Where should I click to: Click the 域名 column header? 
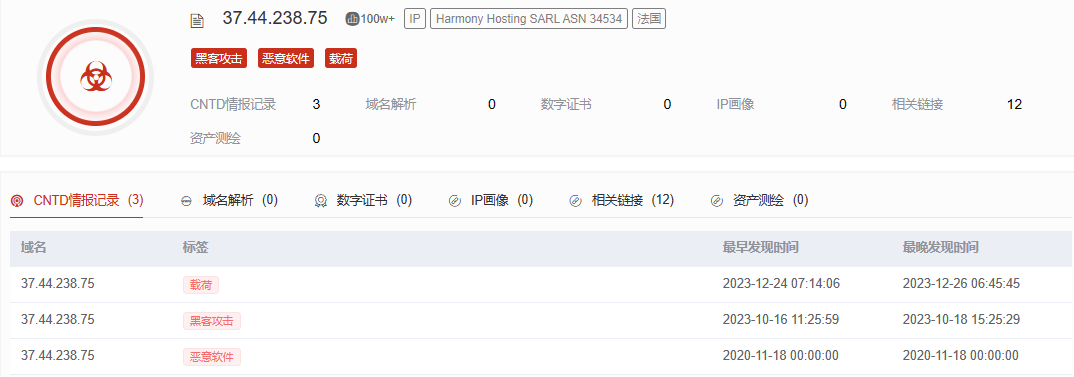tap(34, 247)
